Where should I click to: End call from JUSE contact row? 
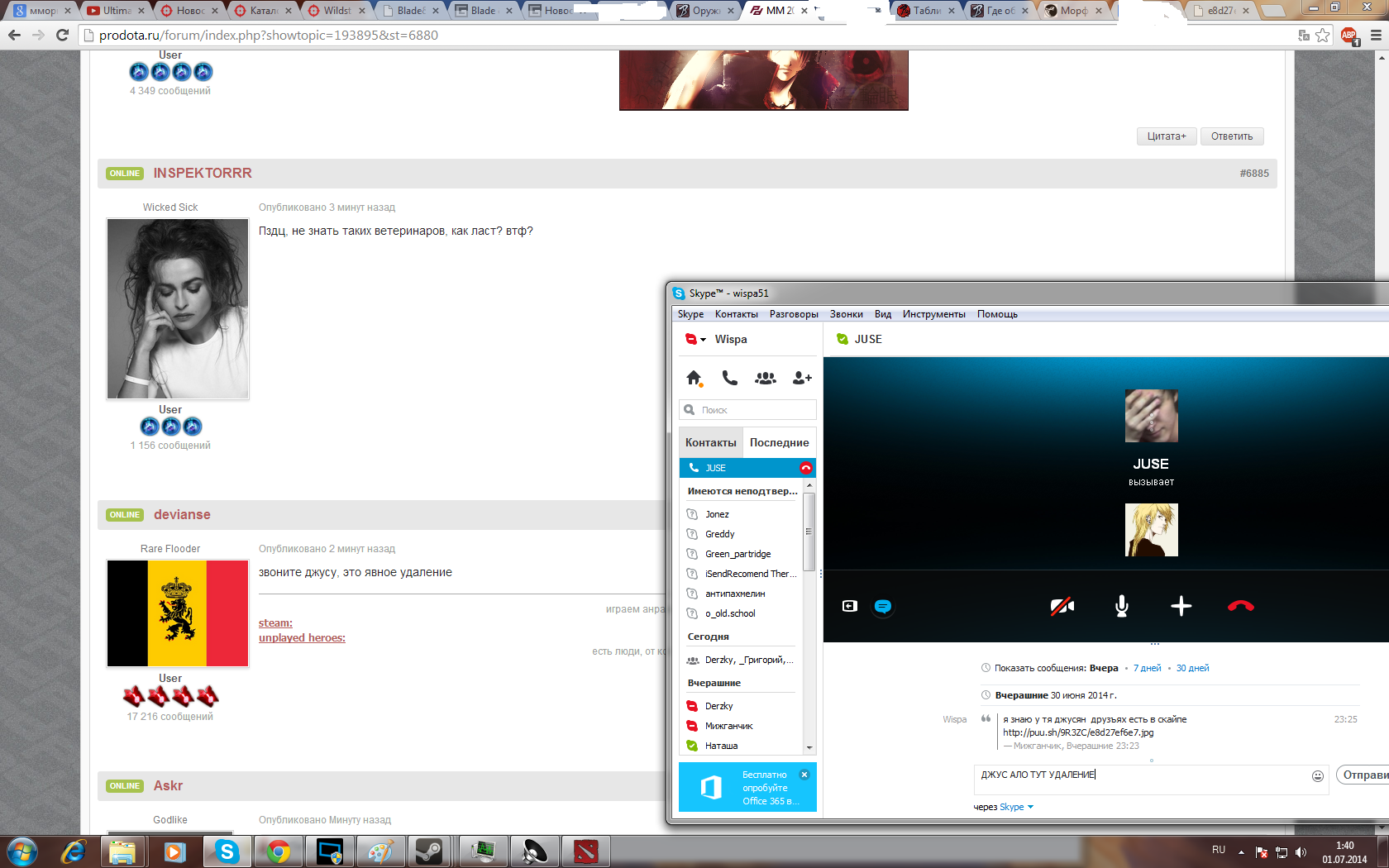pos(806,468)
